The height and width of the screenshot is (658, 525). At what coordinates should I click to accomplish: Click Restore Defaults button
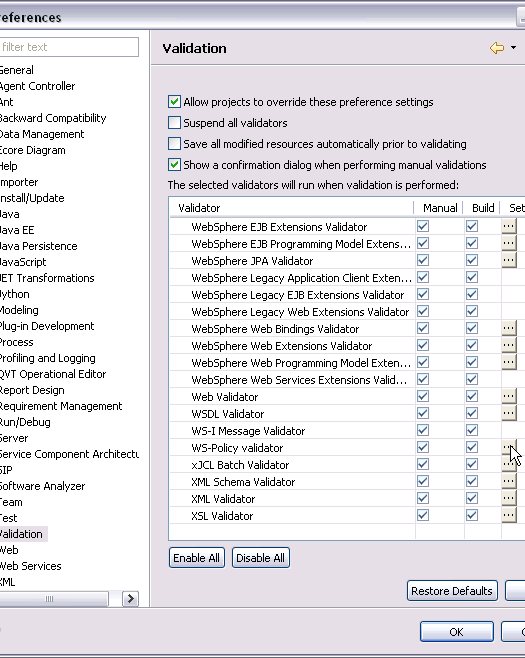pos(452,591)
